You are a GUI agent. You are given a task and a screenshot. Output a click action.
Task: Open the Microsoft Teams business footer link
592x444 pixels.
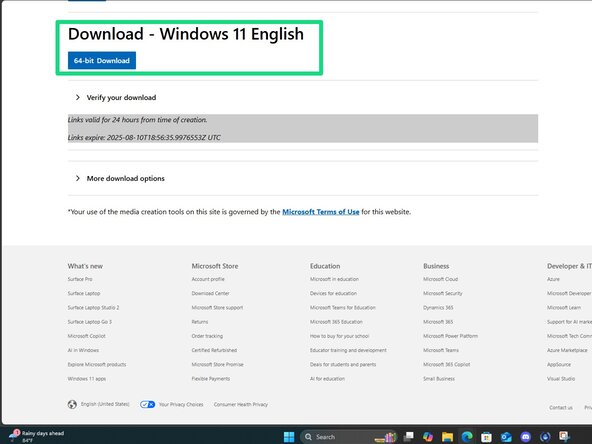point(441,350)
